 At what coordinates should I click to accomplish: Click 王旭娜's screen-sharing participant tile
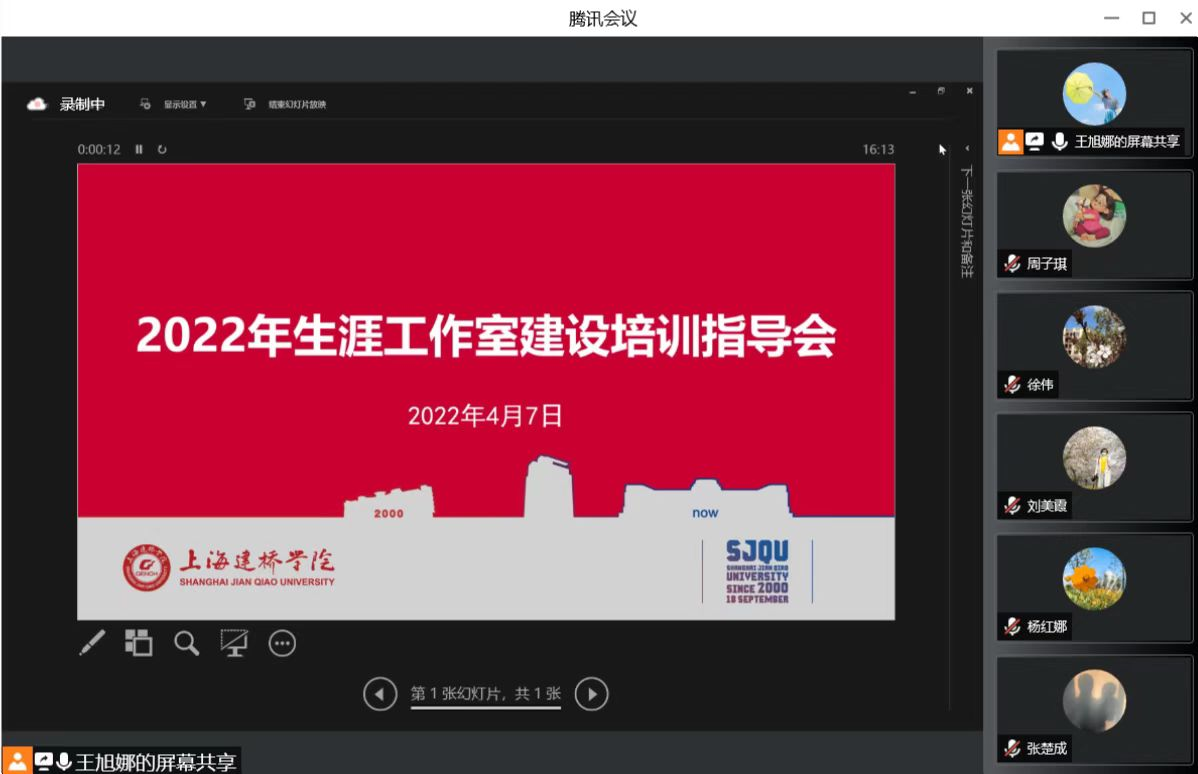coord(1094,102)
